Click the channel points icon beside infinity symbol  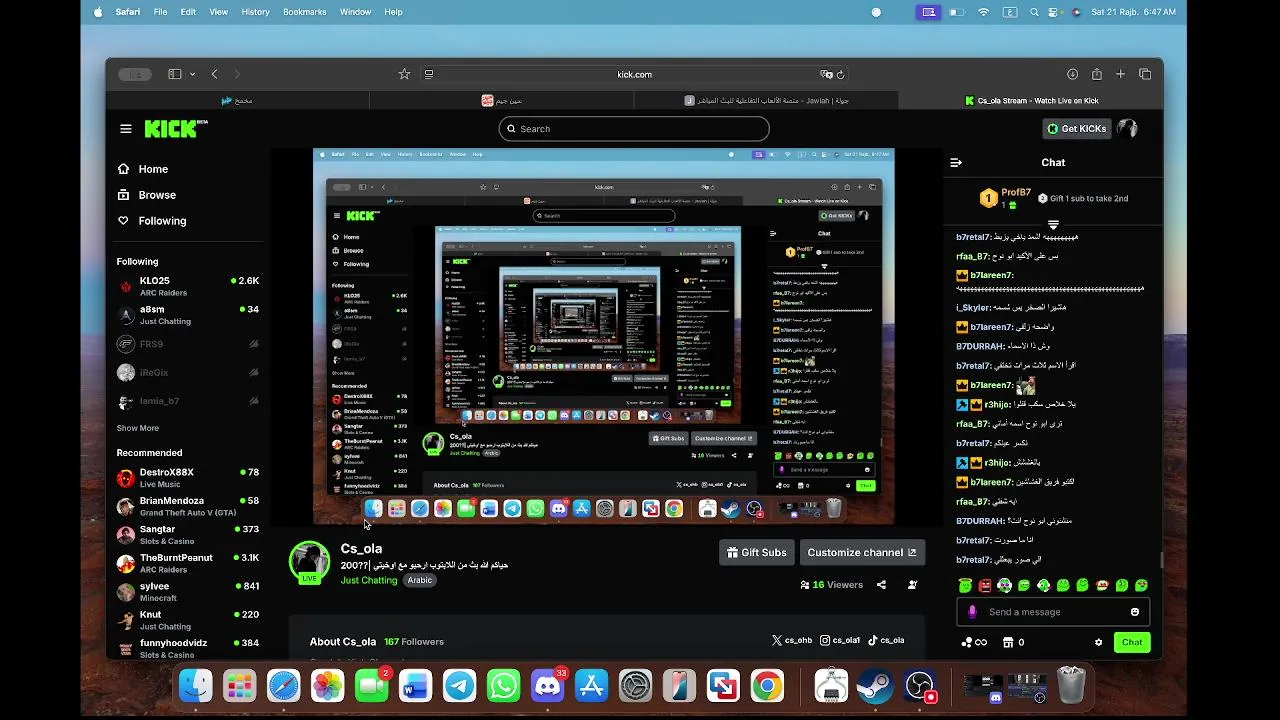pos(966,642)
